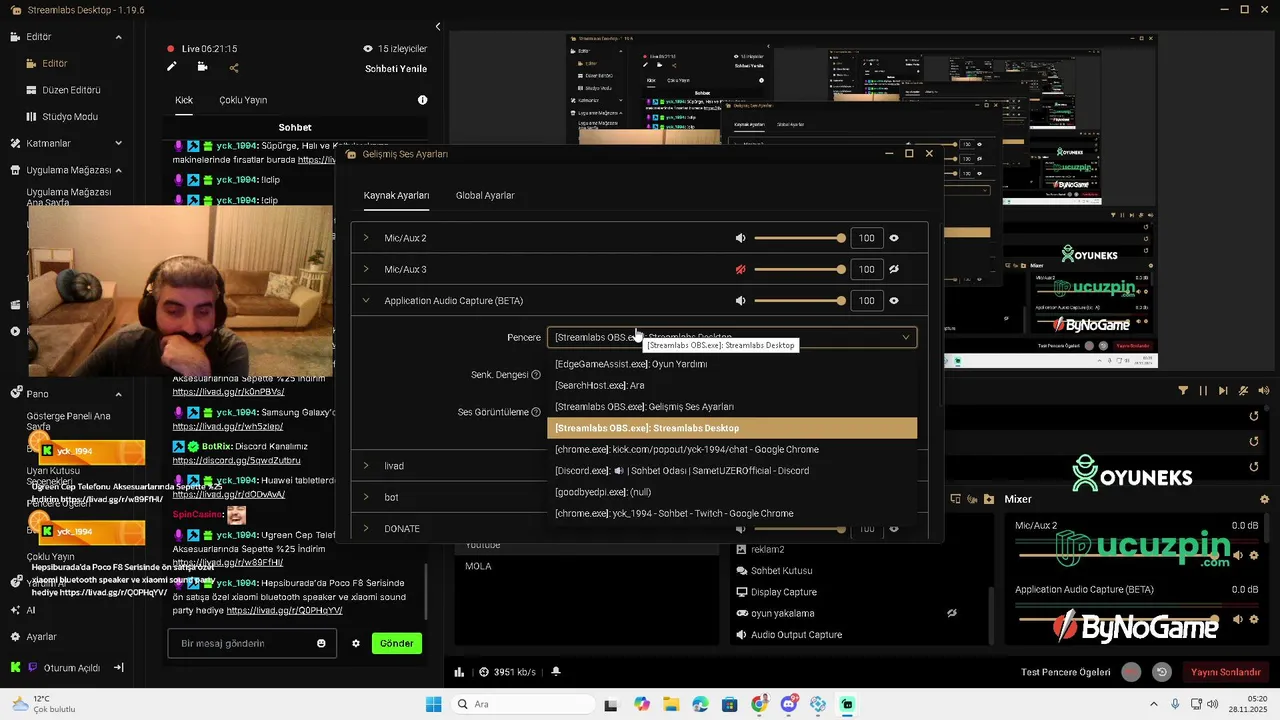Image resolution: width=1280 pixels, height=720 pixels.
Task: Click the filter funnel icon above events list
Action: pos(1183,391)
